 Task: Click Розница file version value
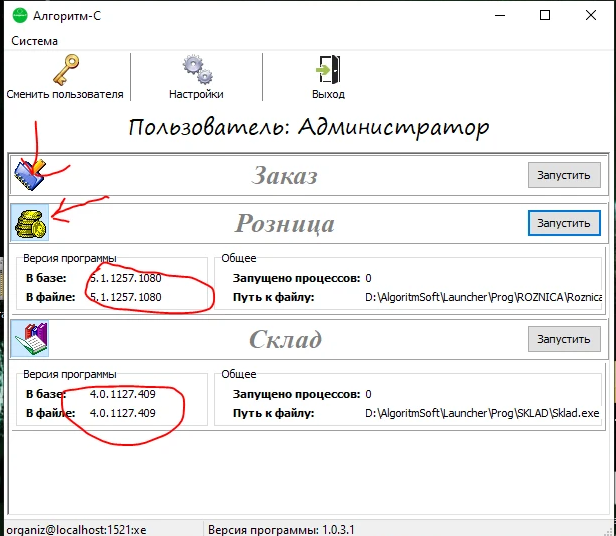pyautogui.click(x=126, y=297)
